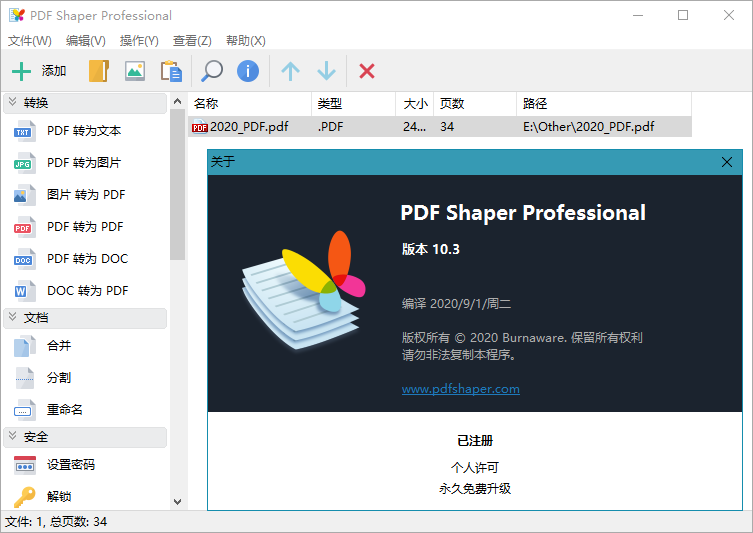
Task: Open the www.pdfshaper.com link
Action: click(460, 389)
